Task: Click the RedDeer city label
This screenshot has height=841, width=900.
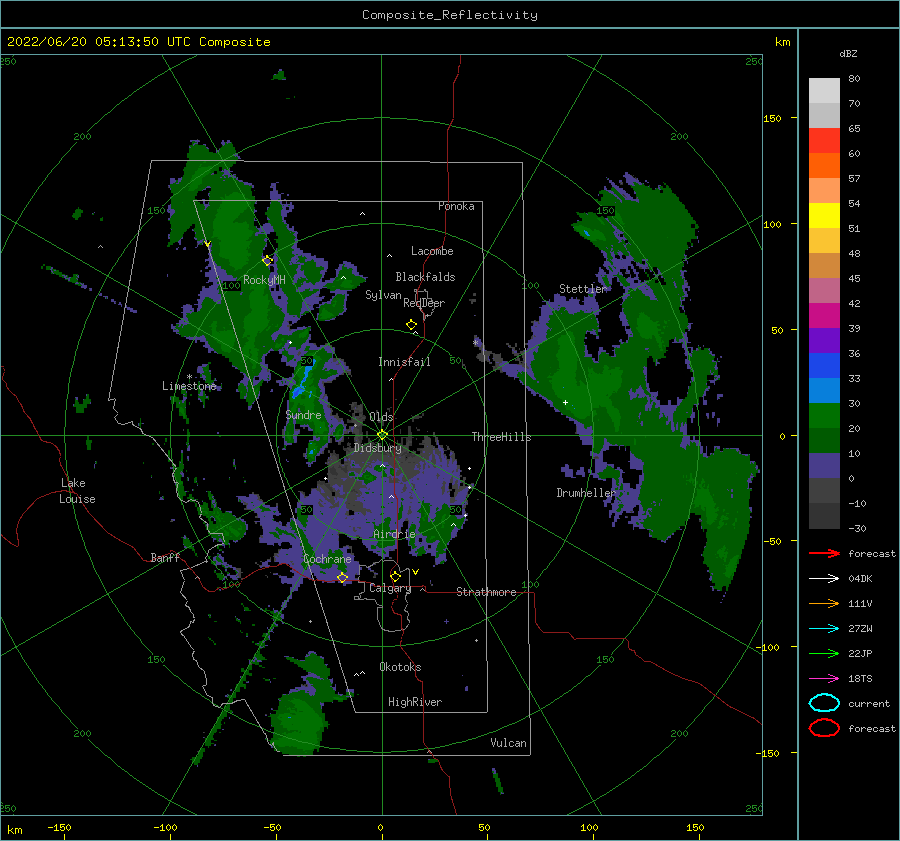Action: click(x=424, y=303)
